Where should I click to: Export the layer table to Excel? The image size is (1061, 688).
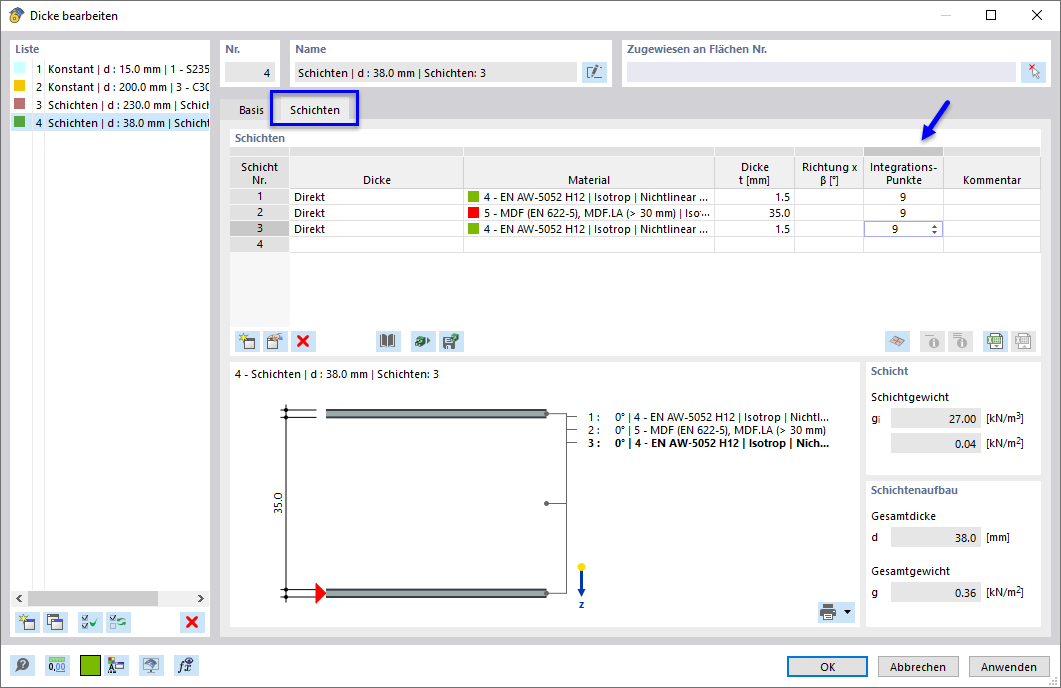[995, 342]
